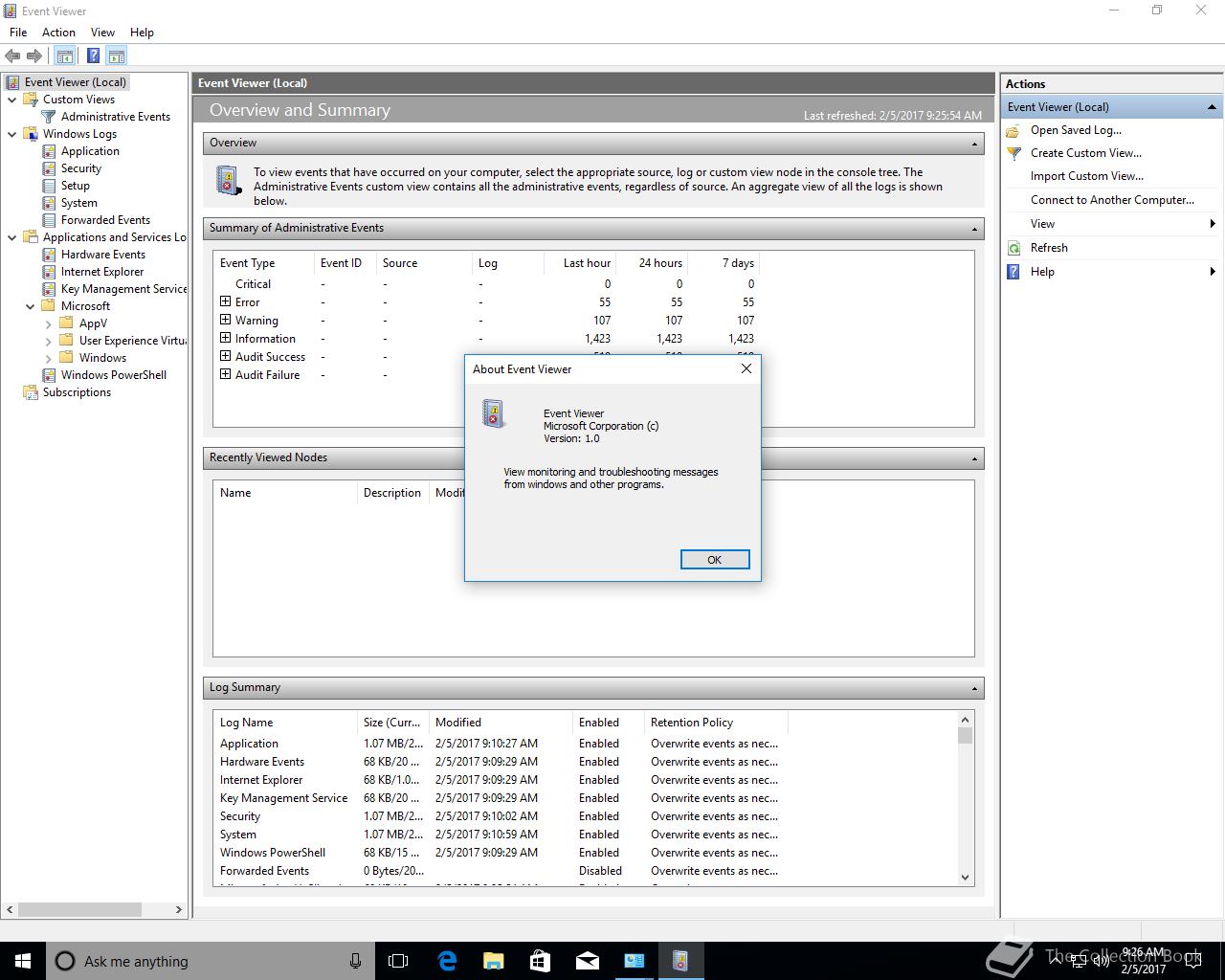1225x980 pixels.
Task: Select Application log icon under Windows Logs
Action: 49,151
